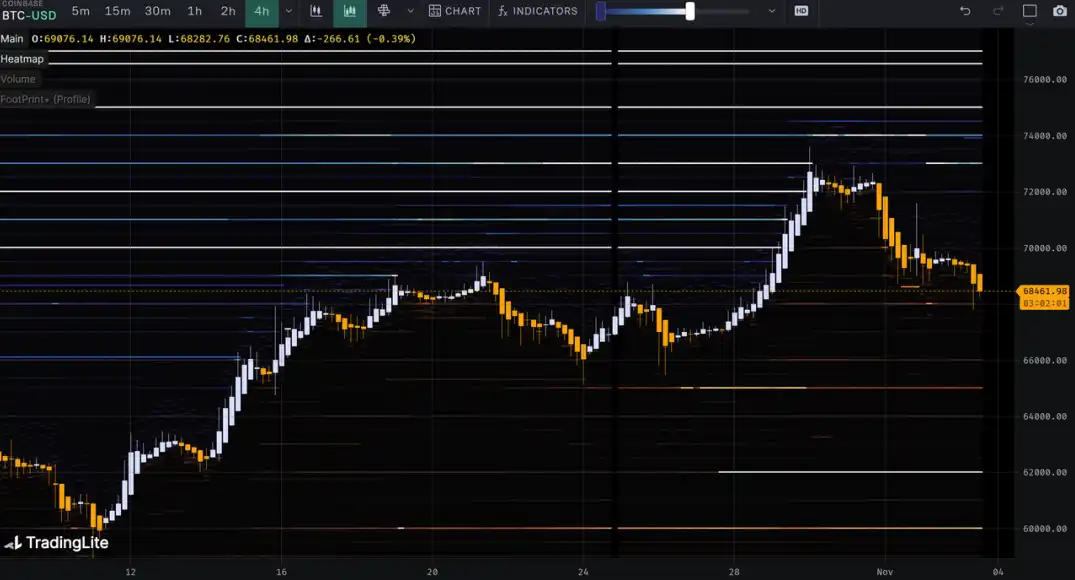
Task: Toggle the Heatmap layer label
Action: tap(22, 59)
